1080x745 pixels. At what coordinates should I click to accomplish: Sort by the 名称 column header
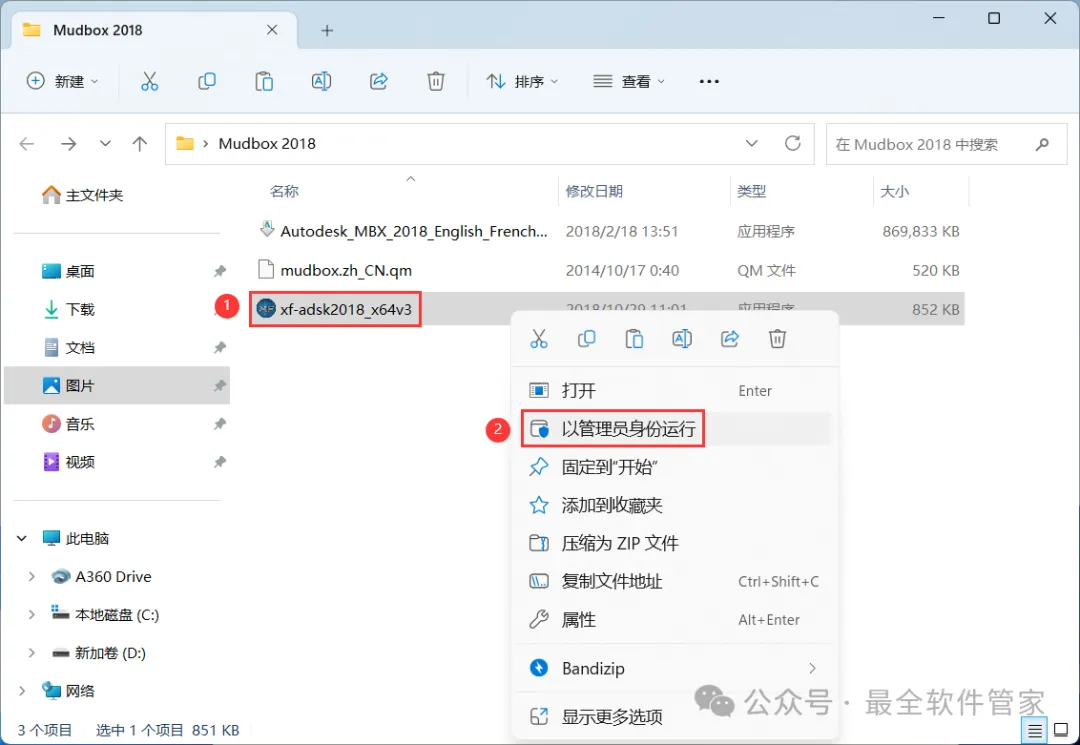(284, 191)
